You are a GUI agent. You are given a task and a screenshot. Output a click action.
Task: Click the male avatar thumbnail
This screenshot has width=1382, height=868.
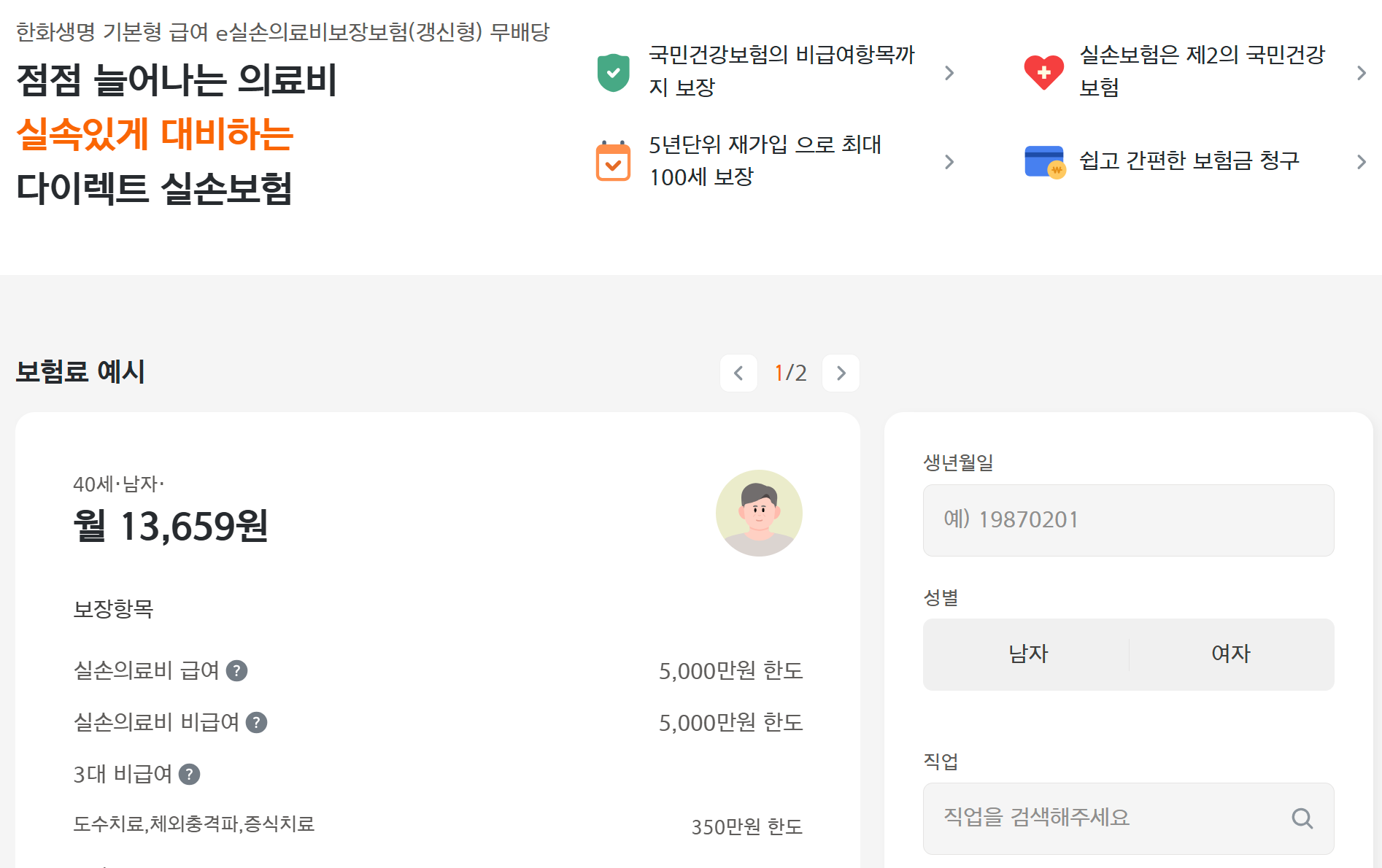(x=759, y=513)
